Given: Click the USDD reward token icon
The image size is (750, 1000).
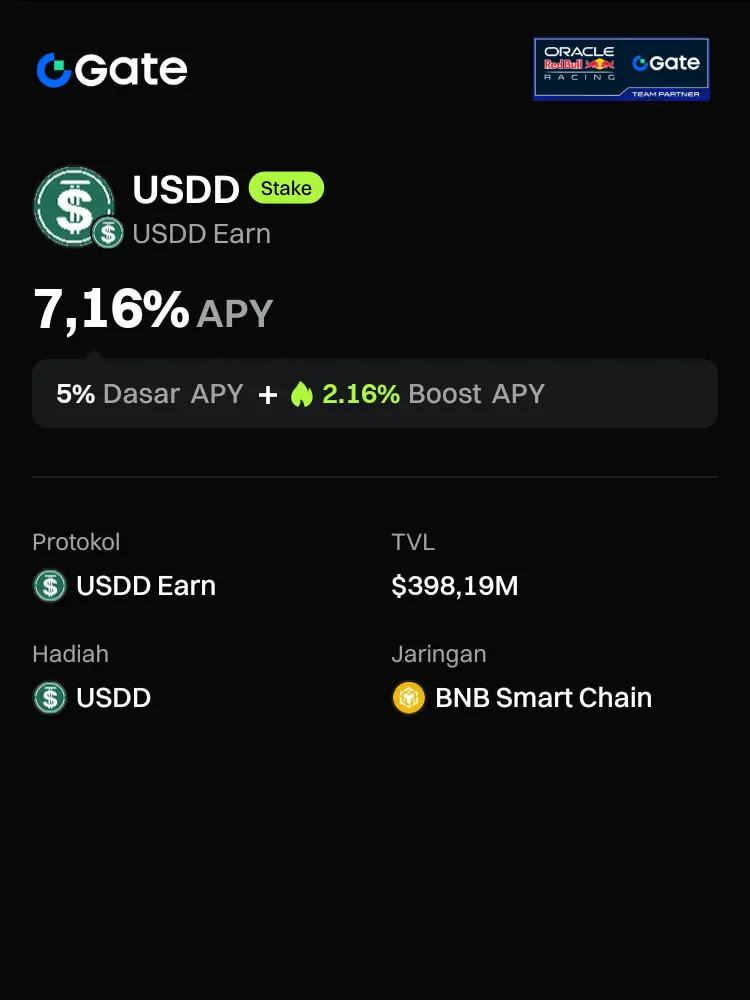Looking at the screenshot, I should tap(49, 698).
